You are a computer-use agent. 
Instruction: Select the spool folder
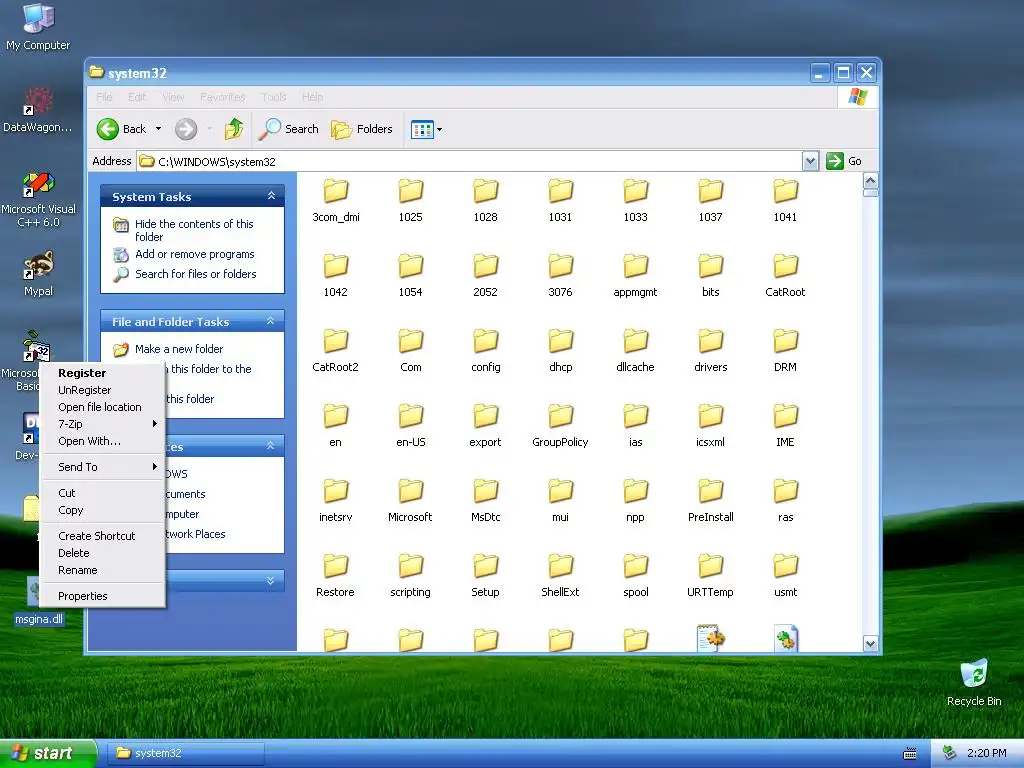coord(635,576)
